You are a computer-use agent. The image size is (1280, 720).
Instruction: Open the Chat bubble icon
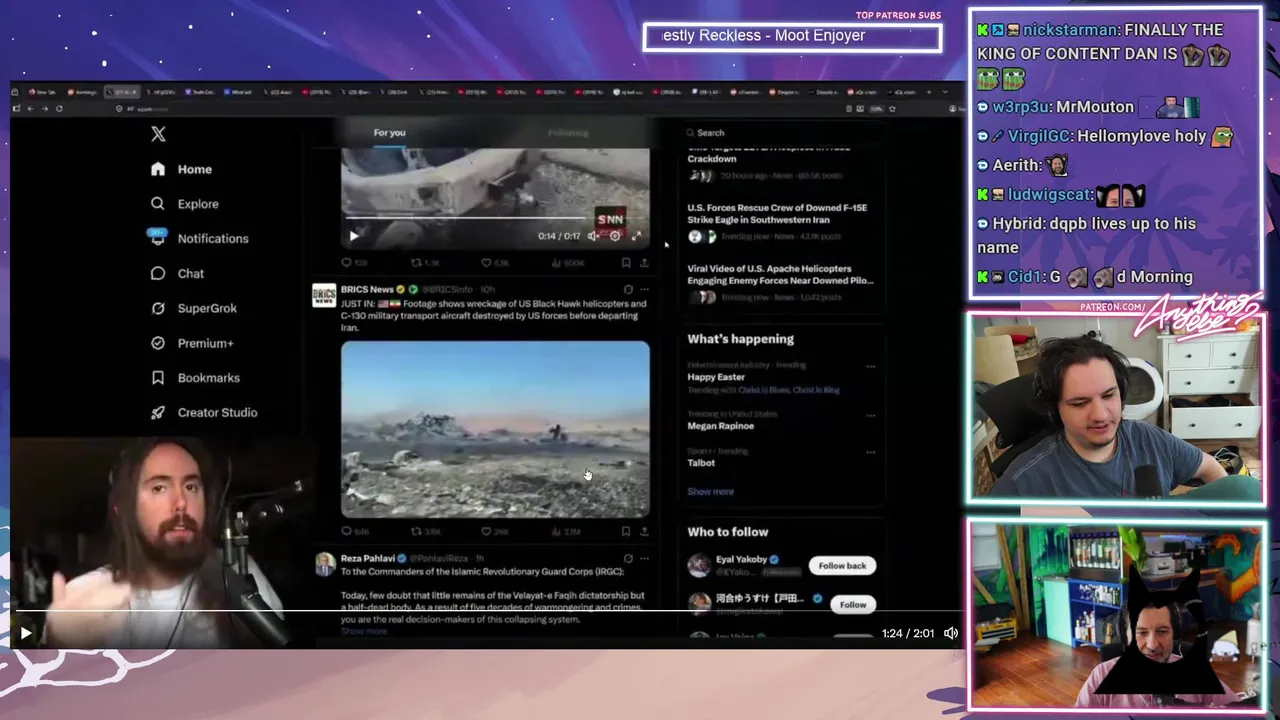coord(158,273)
